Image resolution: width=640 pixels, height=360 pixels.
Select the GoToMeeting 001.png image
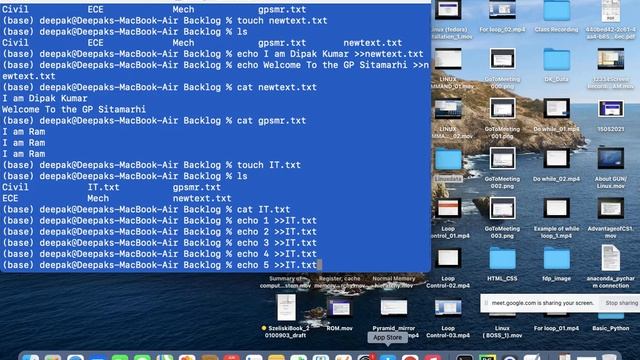point(502,109)
